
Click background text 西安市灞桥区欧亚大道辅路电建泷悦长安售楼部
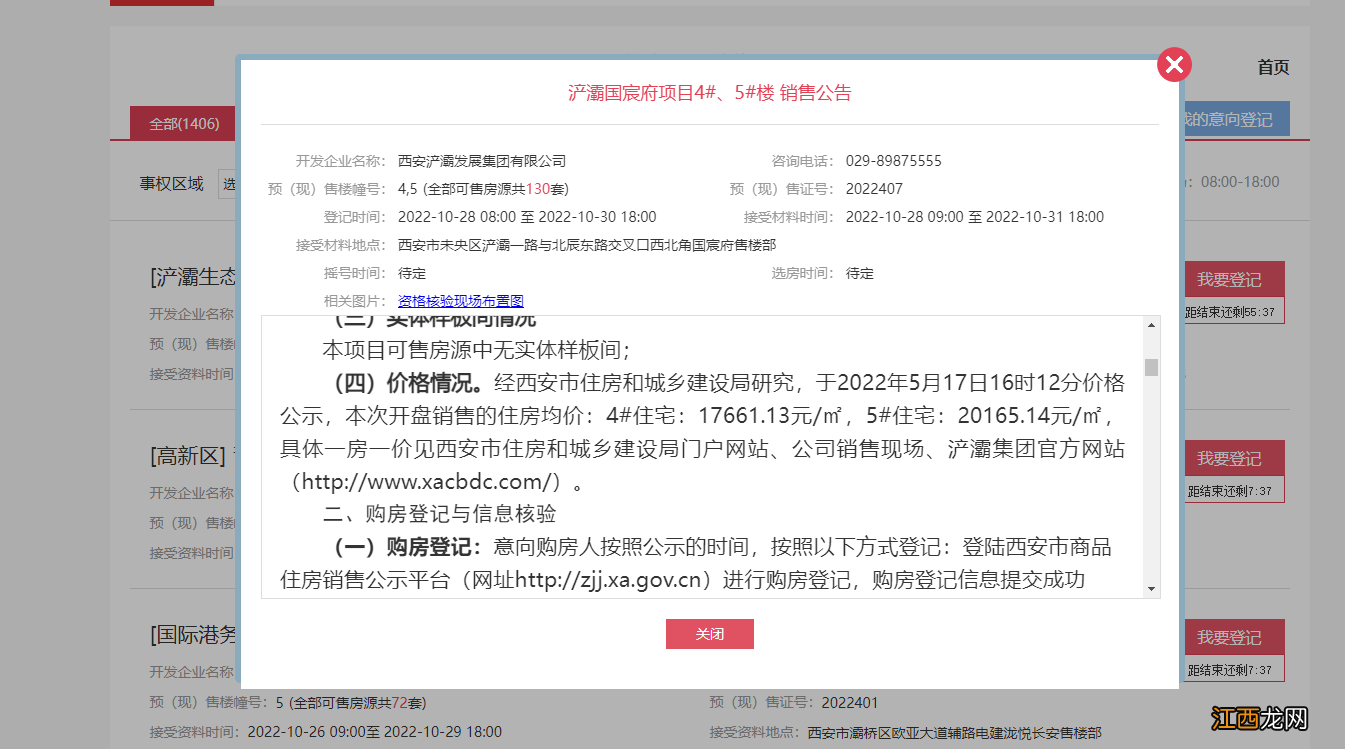(x=955, y=732)
